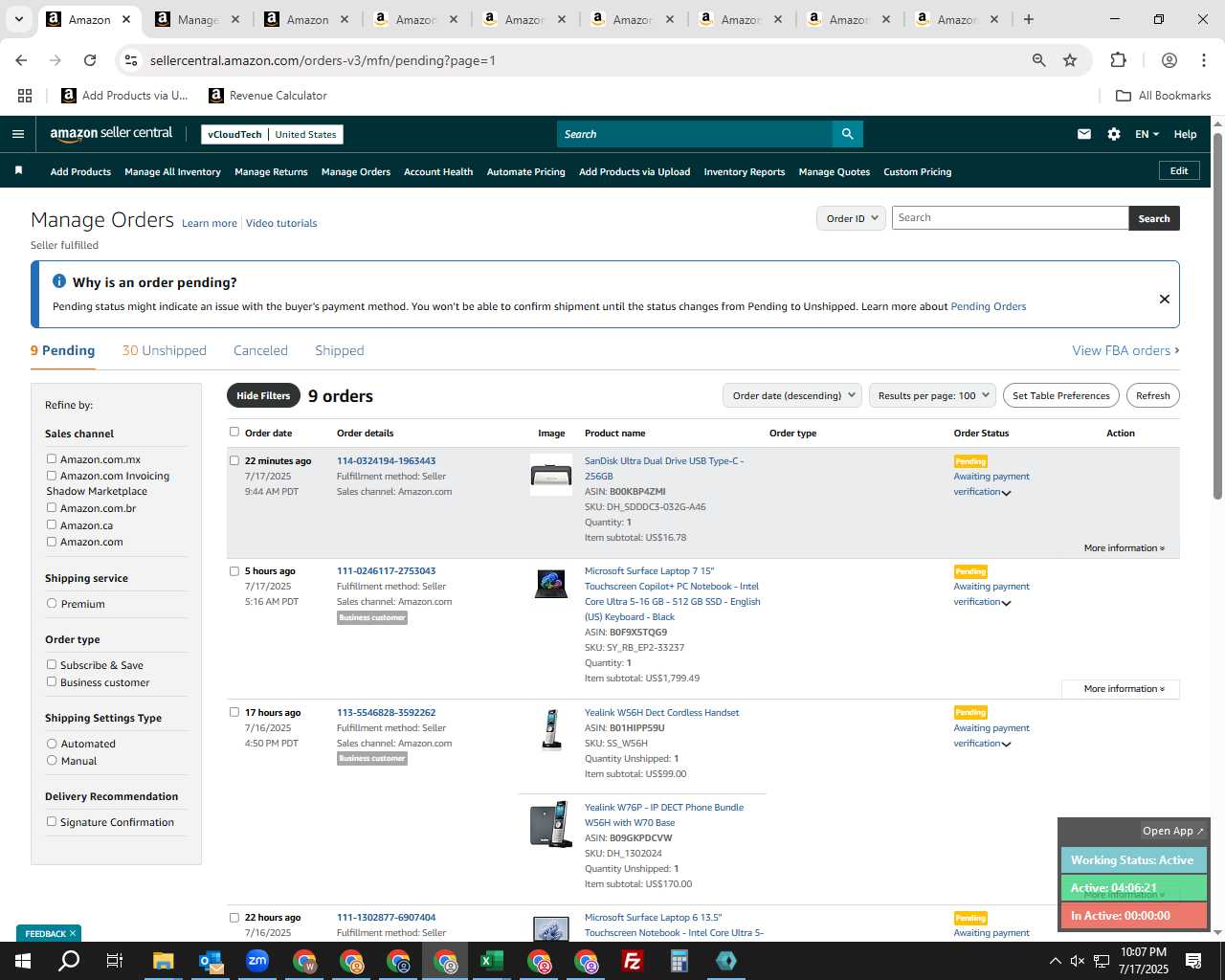This screenshot has height=980, width=1225.
Task: Expand awaiting payment verification for Yealink order
Action: [x=1006, y=745]
